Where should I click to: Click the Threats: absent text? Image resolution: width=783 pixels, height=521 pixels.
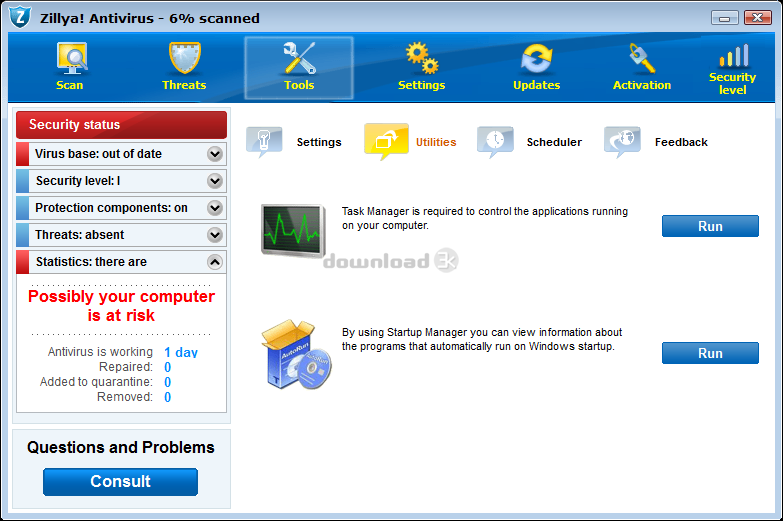click(79, 235)
